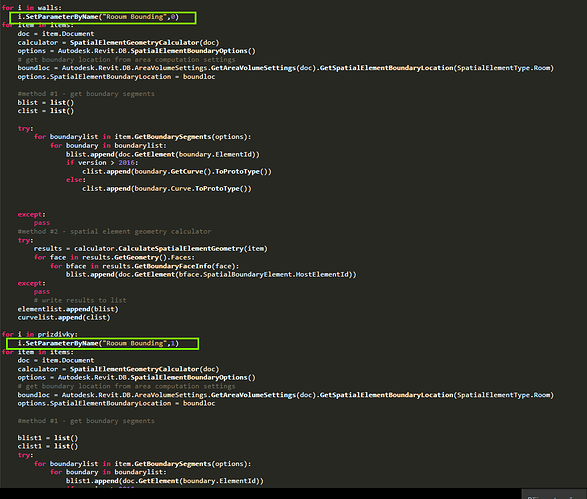Screen dimensions: 587x499
Task: Place cursor on 'clist1 = list()' line
Action: 48,446
